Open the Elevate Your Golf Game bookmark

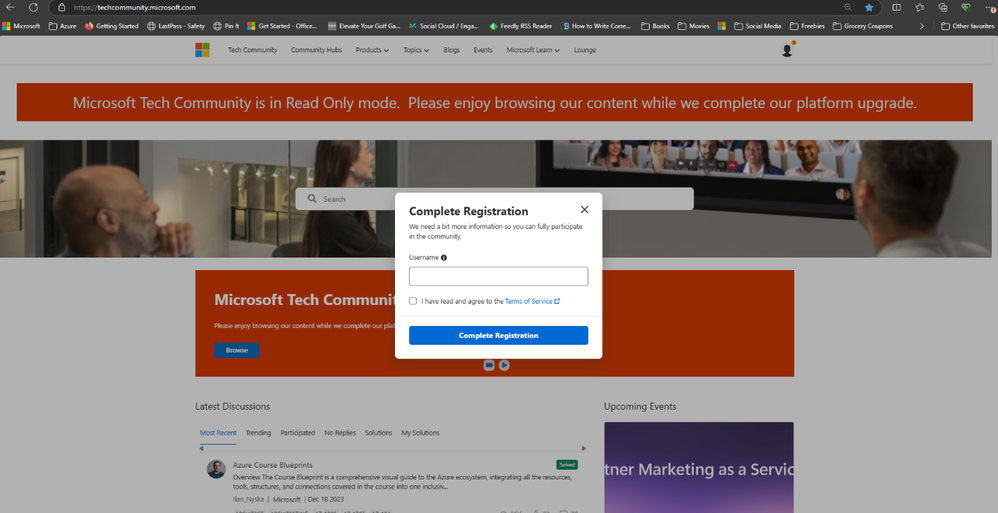point(364,26)
